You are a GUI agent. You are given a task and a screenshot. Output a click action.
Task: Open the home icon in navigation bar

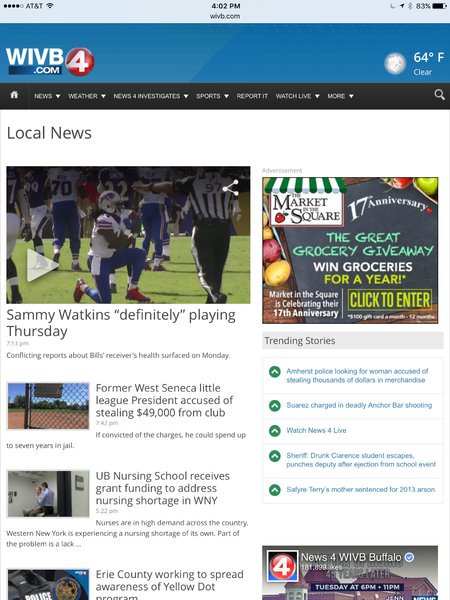point(14,95)
